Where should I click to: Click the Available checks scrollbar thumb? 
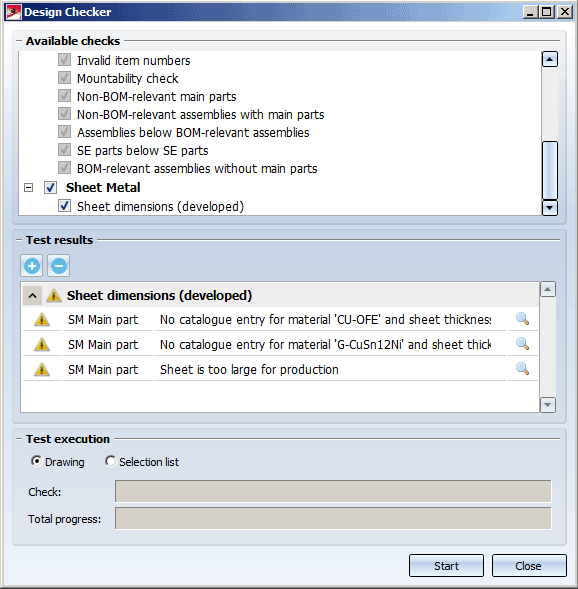pos(550,170)
